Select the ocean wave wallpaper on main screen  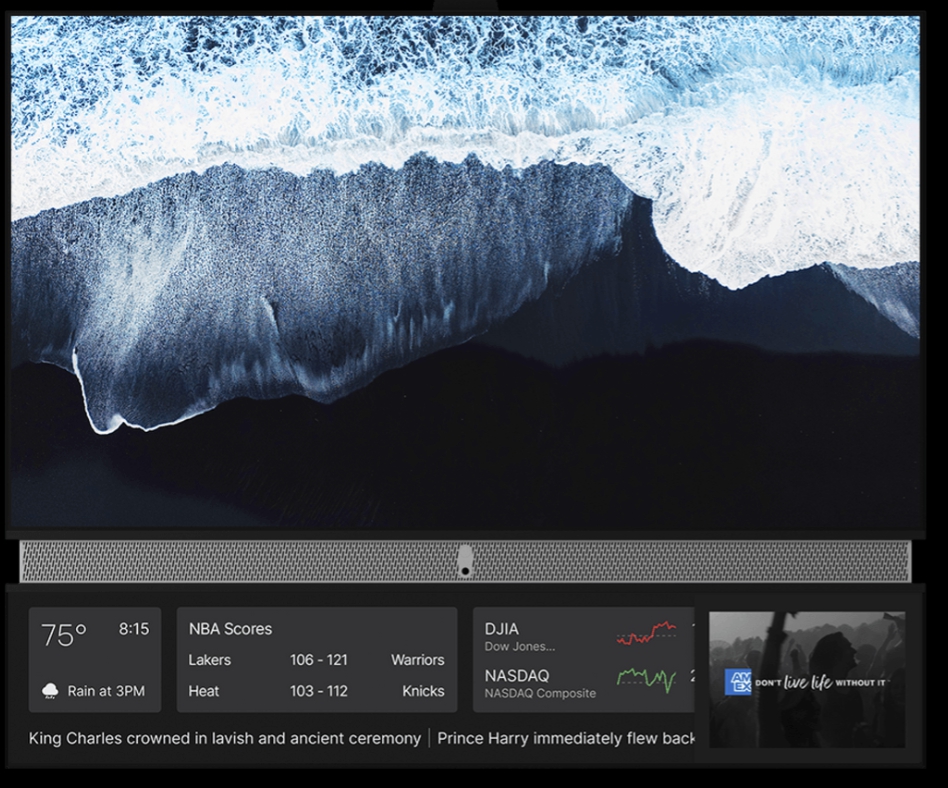[x=466, y=272]
